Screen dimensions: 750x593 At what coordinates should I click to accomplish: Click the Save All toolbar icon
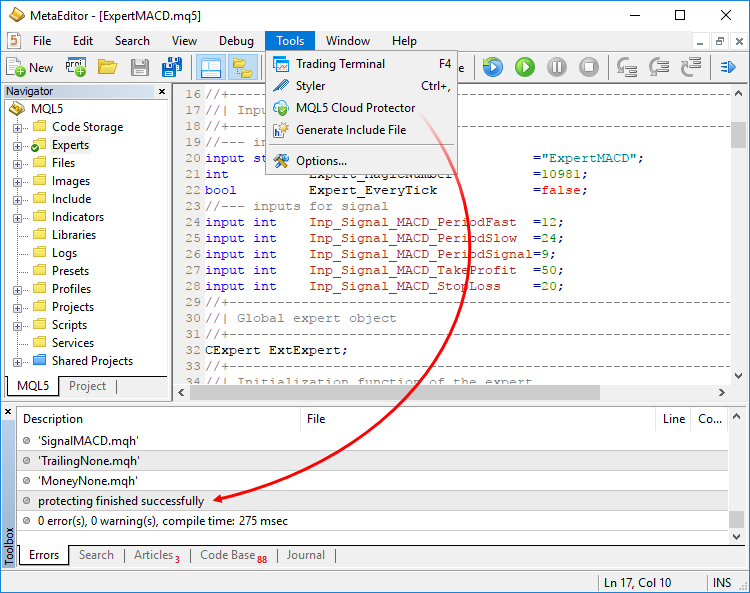[x=172, y=67]
